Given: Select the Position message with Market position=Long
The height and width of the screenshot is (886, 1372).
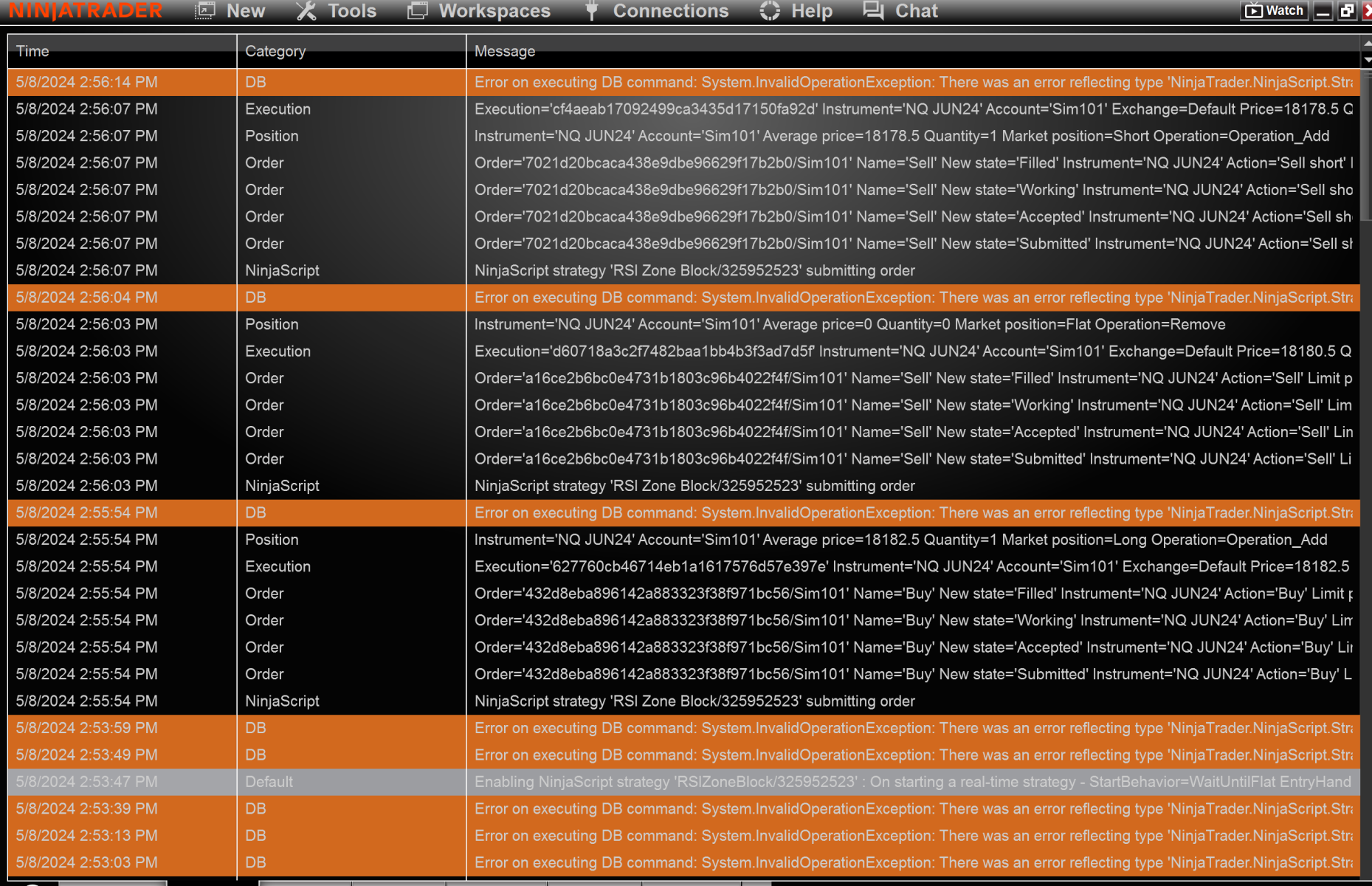Looking at the screenshot, I should pyautogui.click(x=913, y=540).
